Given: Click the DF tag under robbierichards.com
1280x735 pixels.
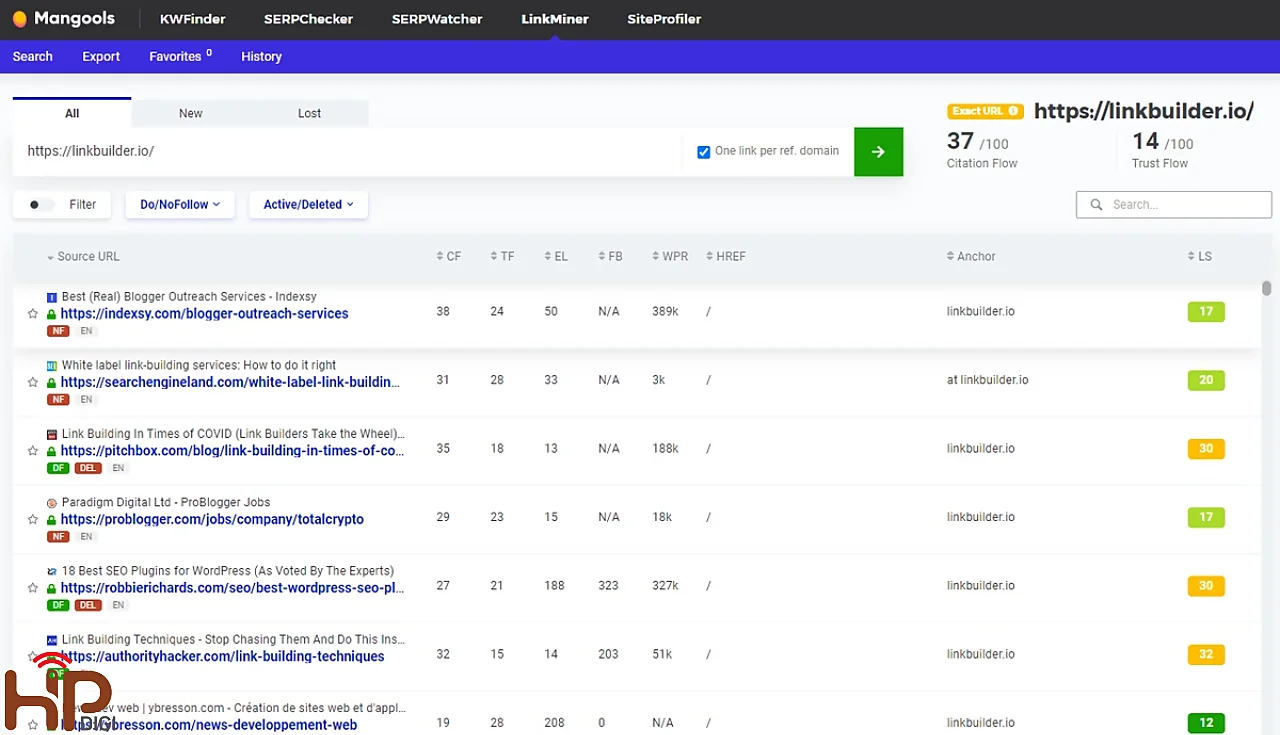Looking at the screenshot, I should (58, 605).
